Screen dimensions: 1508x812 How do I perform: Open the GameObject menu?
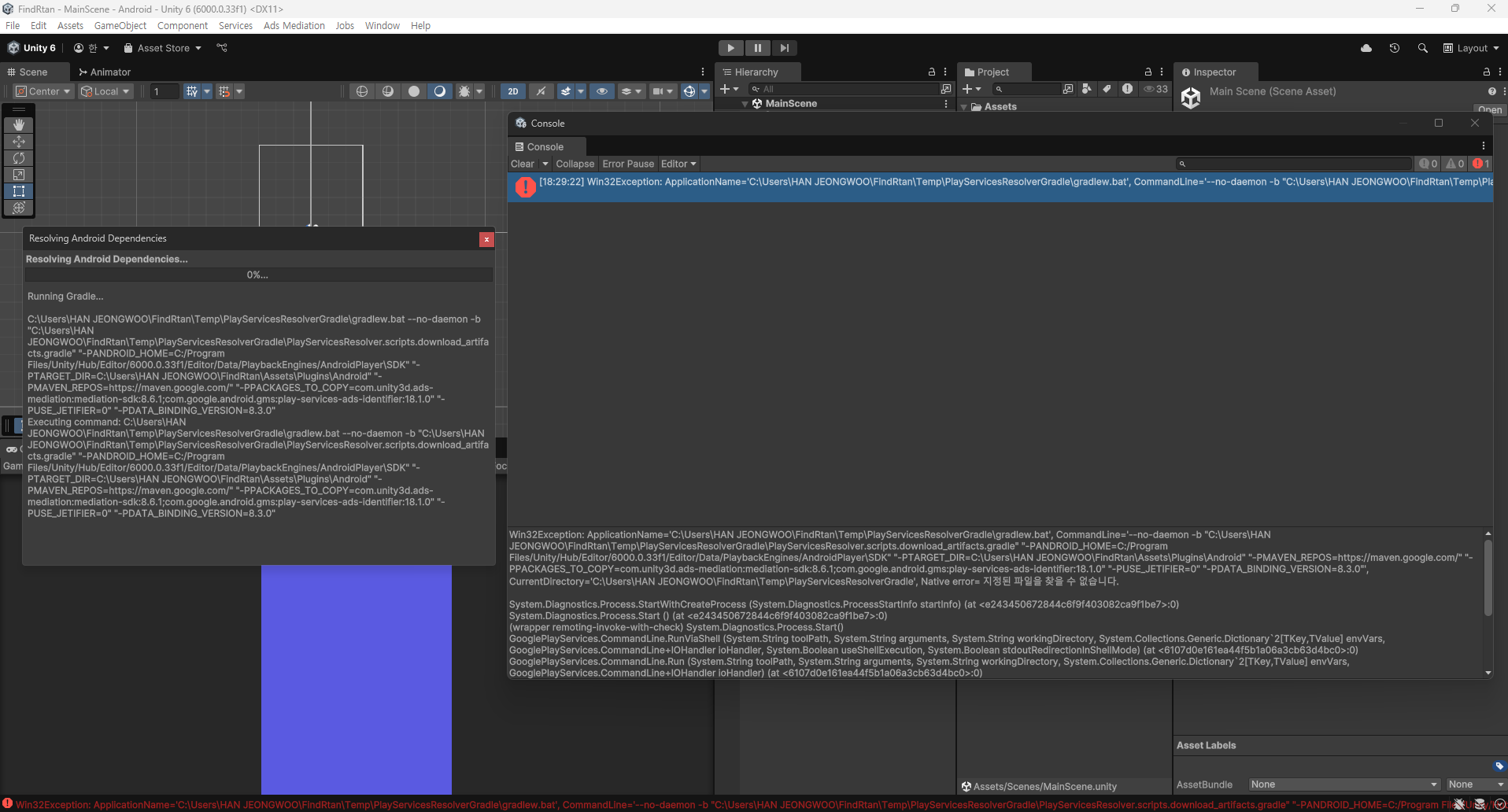pos(120,25)
